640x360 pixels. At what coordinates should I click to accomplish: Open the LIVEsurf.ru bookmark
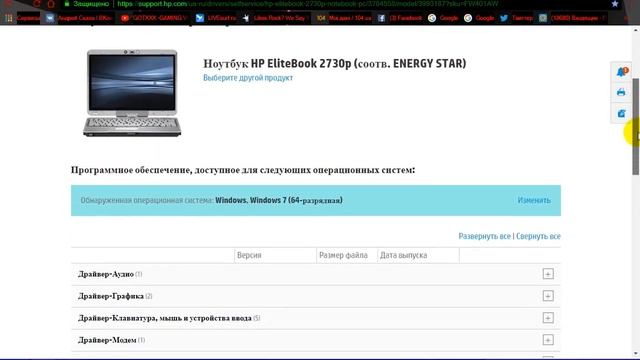tap(216, 18)
